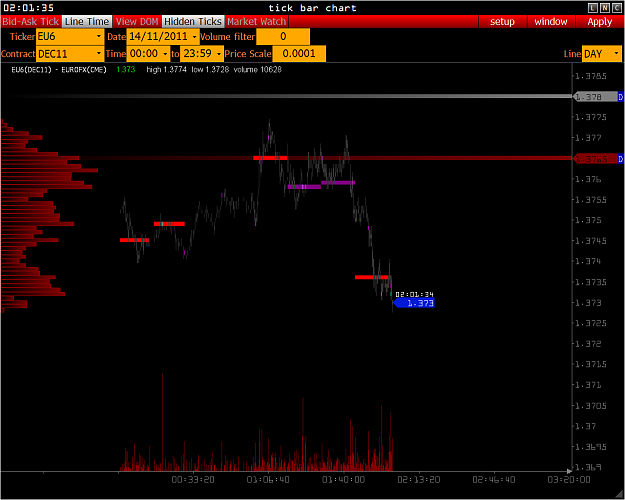Click the blue 1.373 current price tag
The height and width of the screenshot is (500, 625).
tap(414, 303)
